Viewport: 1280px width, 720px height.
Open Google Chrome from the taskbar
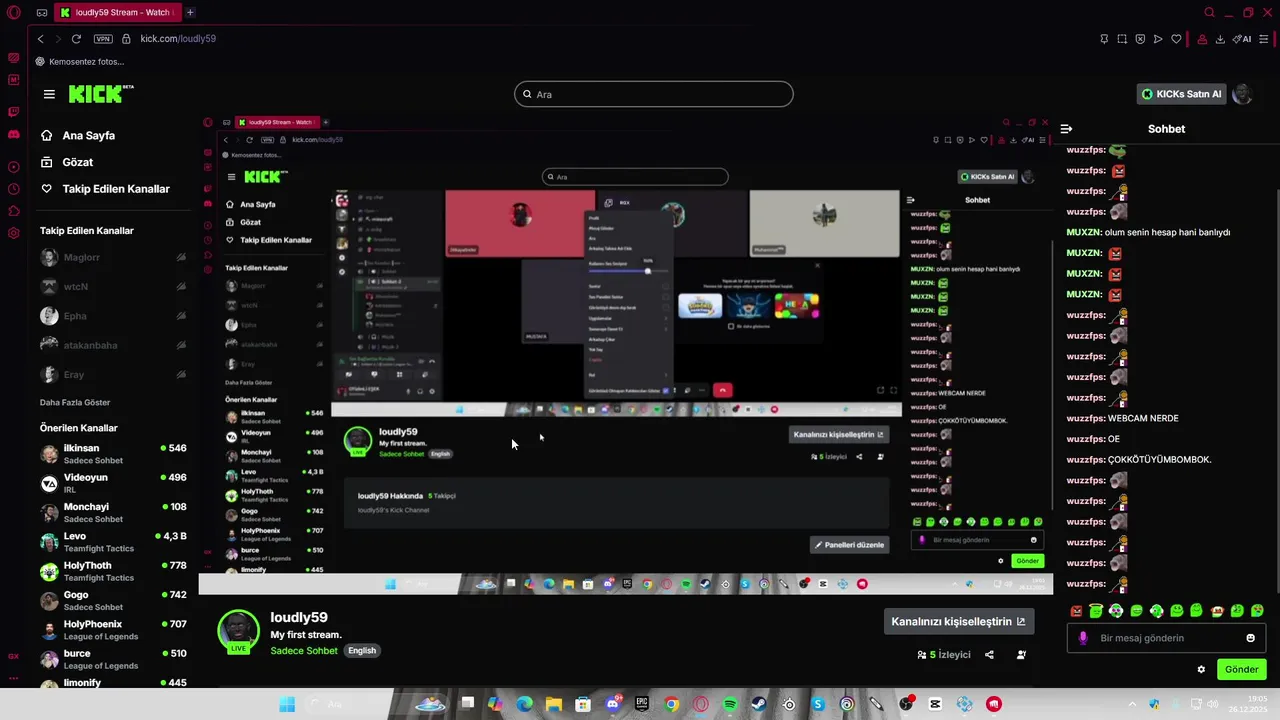click(x=671, y=704)
